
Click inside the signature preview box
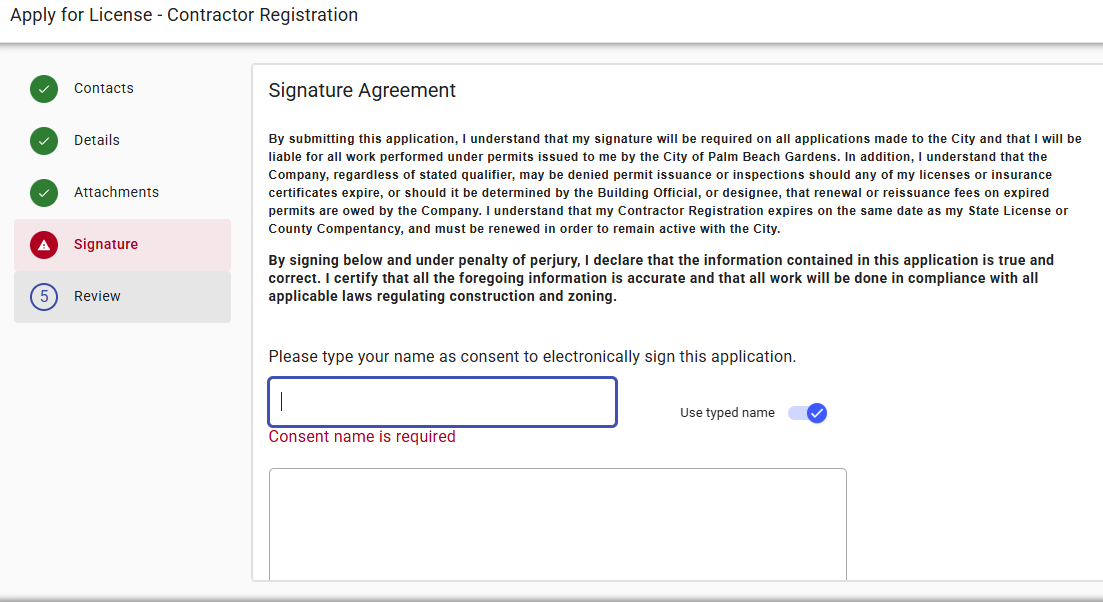[x=557, y=523]
